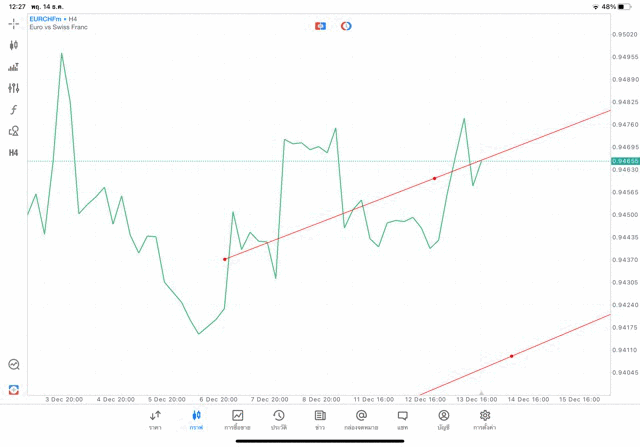Open the การซื้อขาย (Trade) tab
This screenshot has height=447, width=640.
(x=238, y=420)
